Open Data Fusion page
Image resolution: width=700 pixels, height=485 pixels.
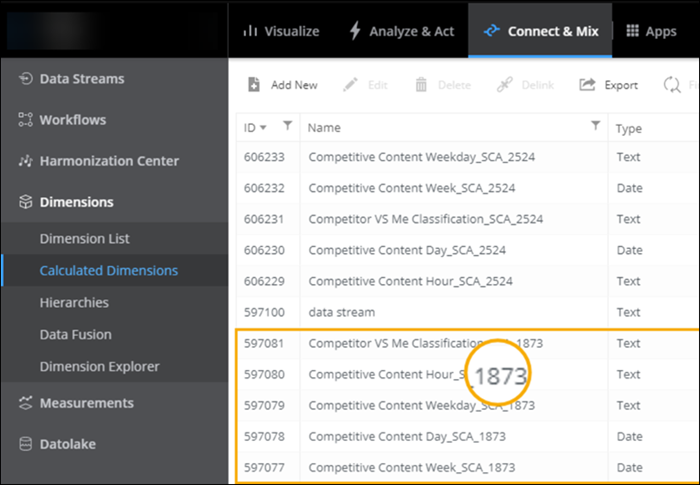pos(75,334)
